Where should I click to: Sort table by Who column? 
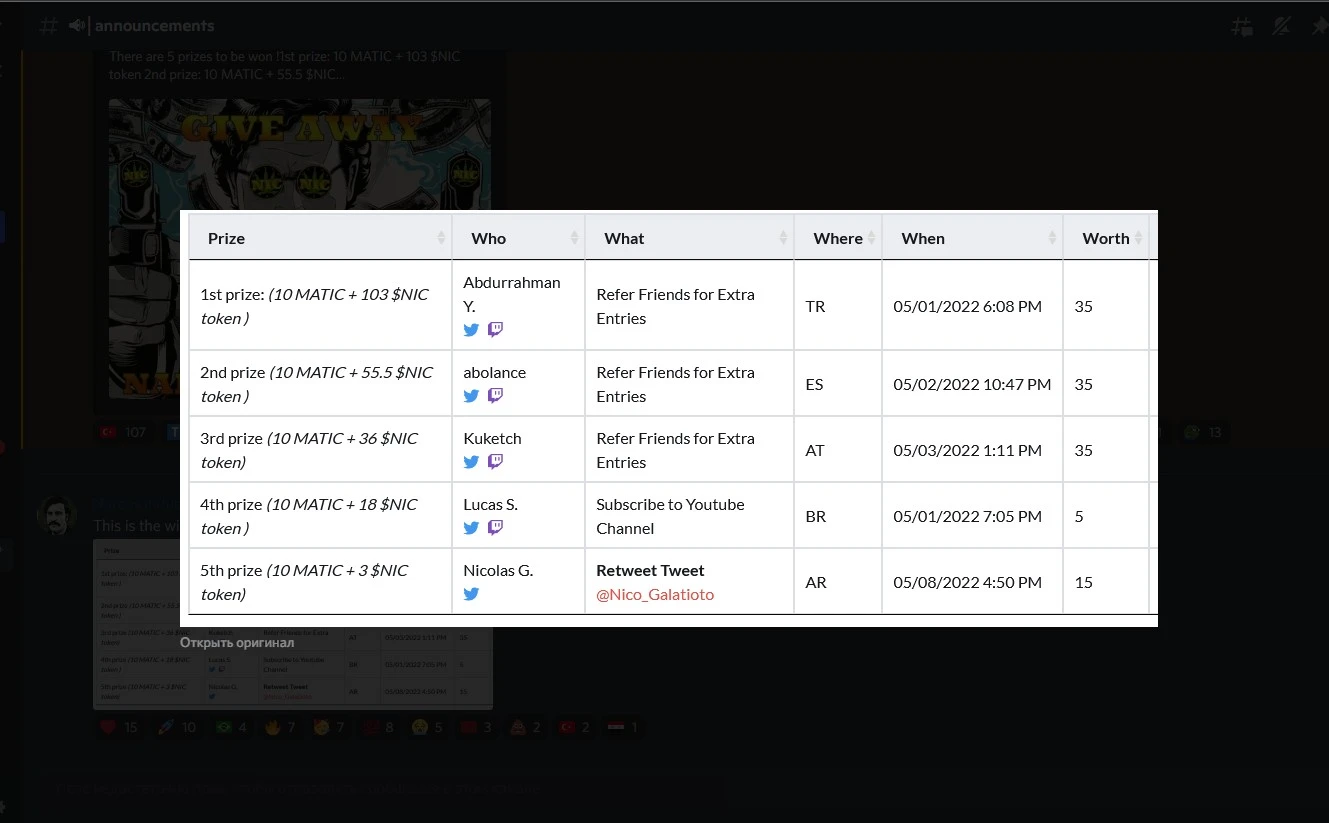[x=518, y=238]
